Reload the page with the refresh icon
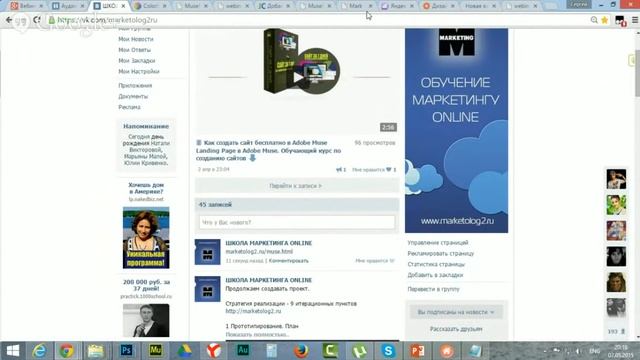This screenshot has height=360, width=640. (x=37, y=20)
